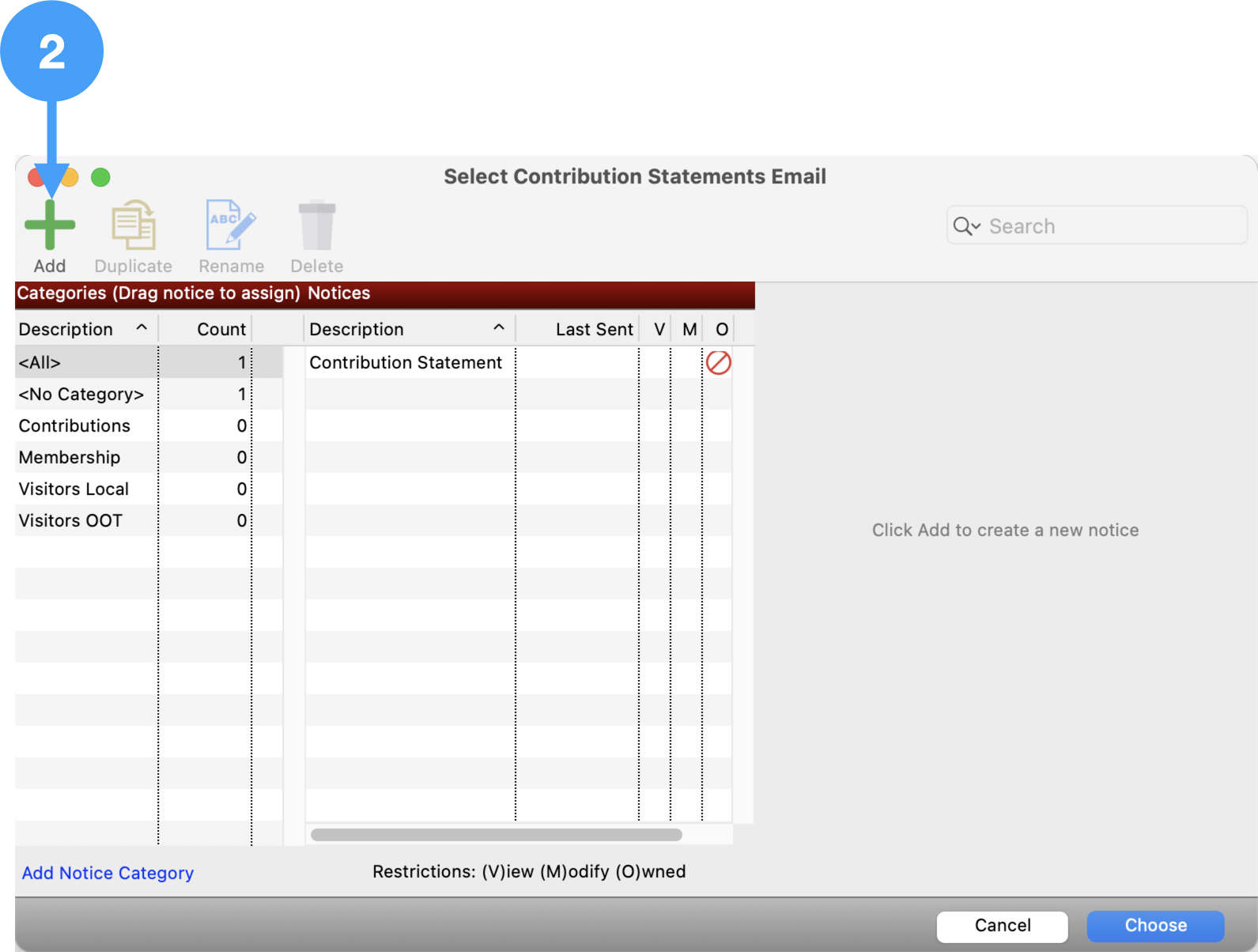
Task: Select the Contribution Statement notice
Action: [519, 362]
